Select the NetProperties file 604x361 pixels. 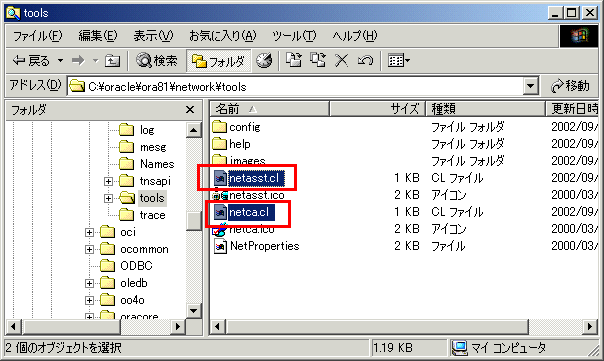pos(257,246)
